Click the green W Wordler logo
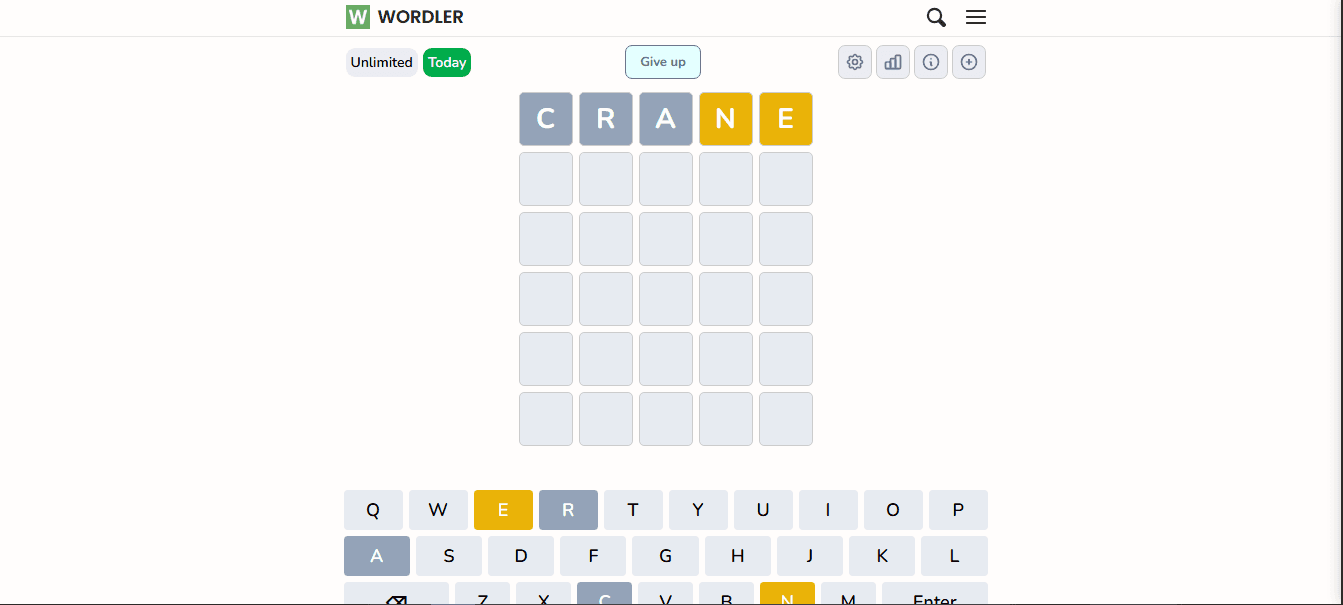 coord(358,17)
